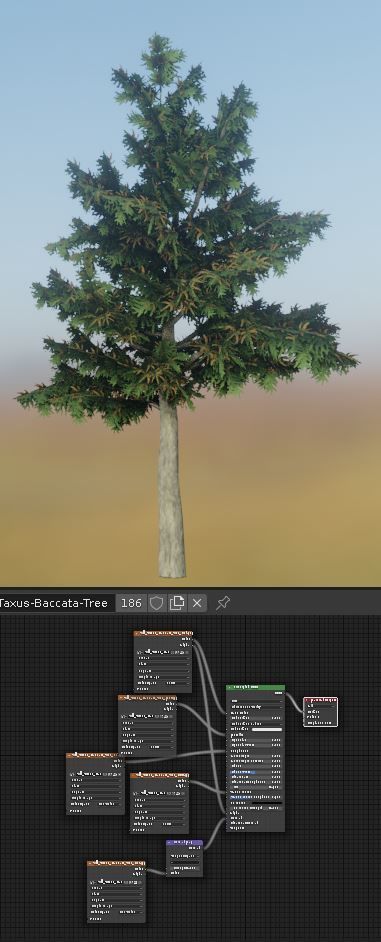Select the red Material Output node
The height and width of the screenshot is (942, 381).
[x=320, y=711]
